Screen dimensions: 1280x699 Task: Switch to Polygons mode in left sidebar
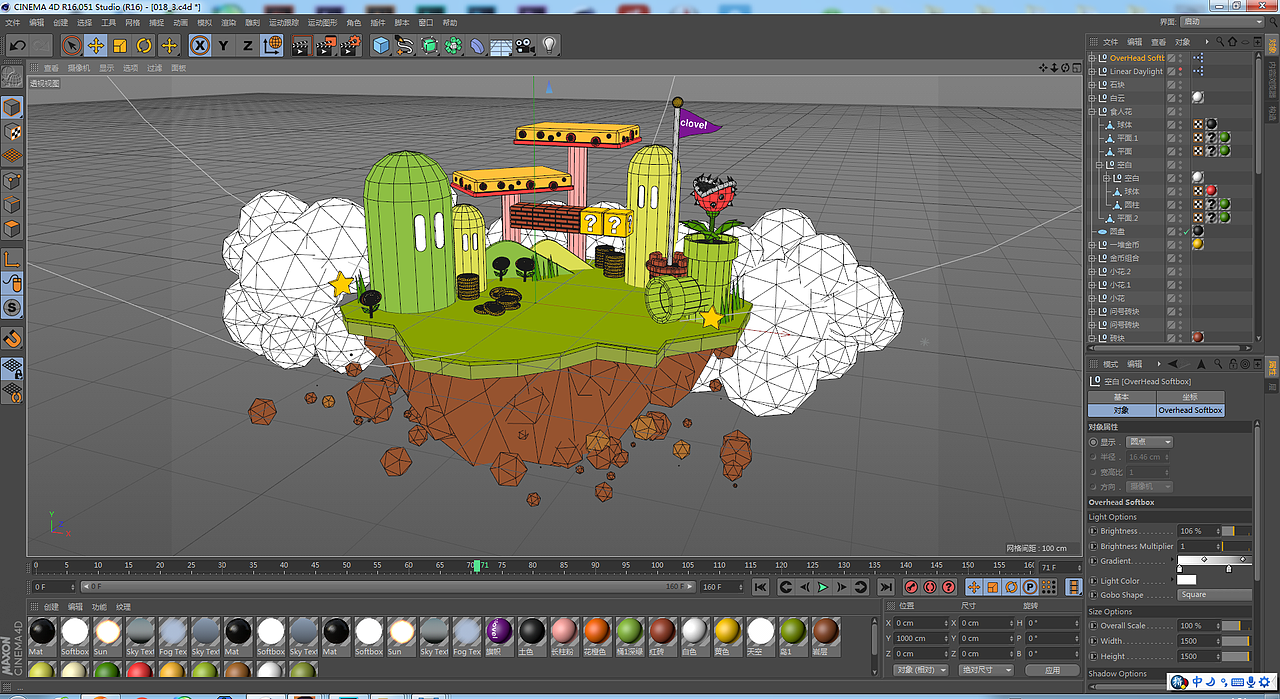(x=12, y=229)
